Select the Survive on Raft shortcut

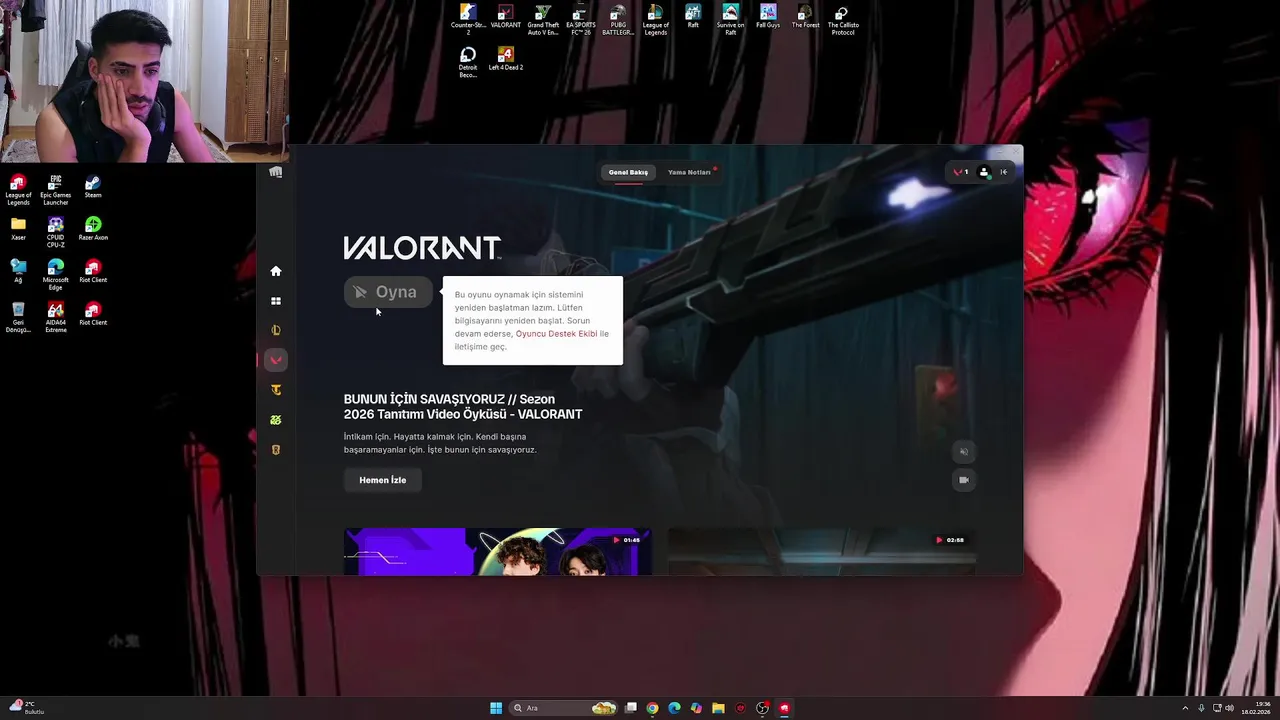[731, 20]
